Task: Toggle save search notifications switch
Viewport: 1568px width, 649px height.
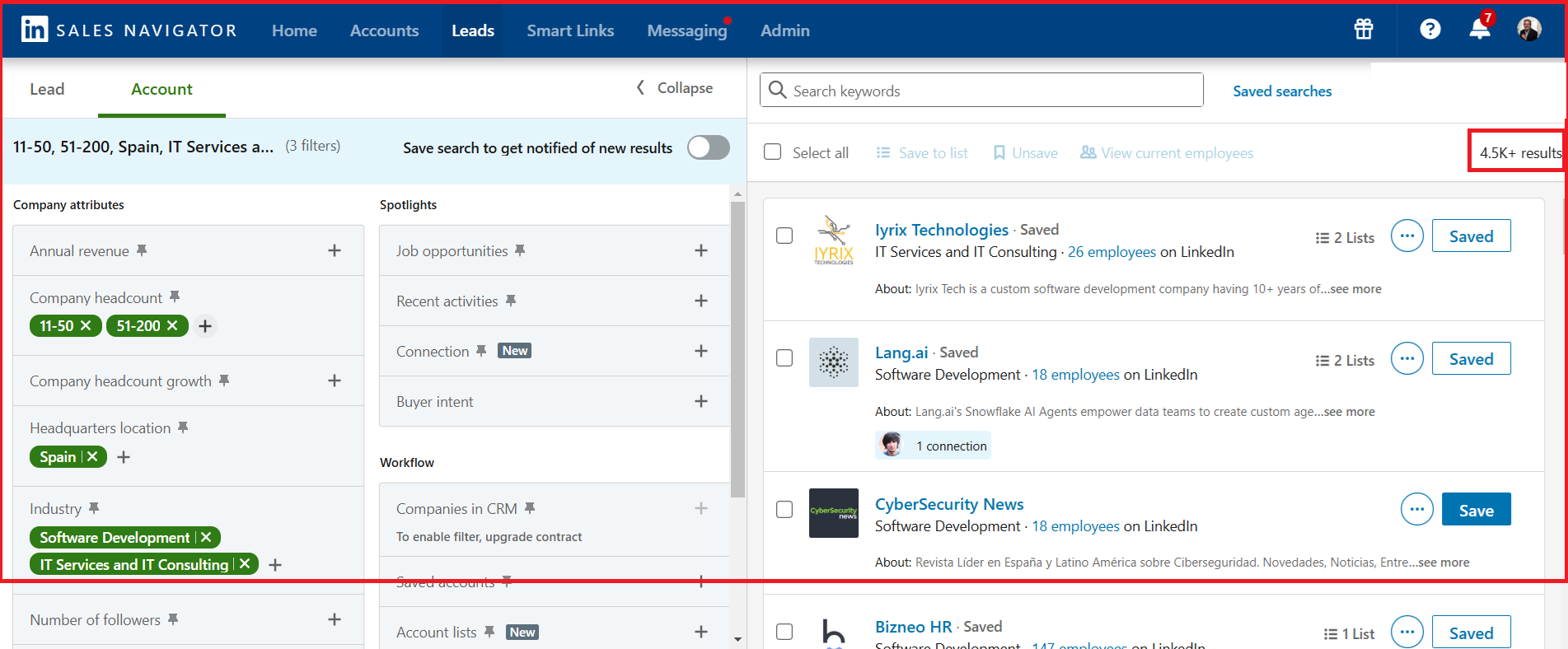Action: pyautogui.click(x=709, y=147)
